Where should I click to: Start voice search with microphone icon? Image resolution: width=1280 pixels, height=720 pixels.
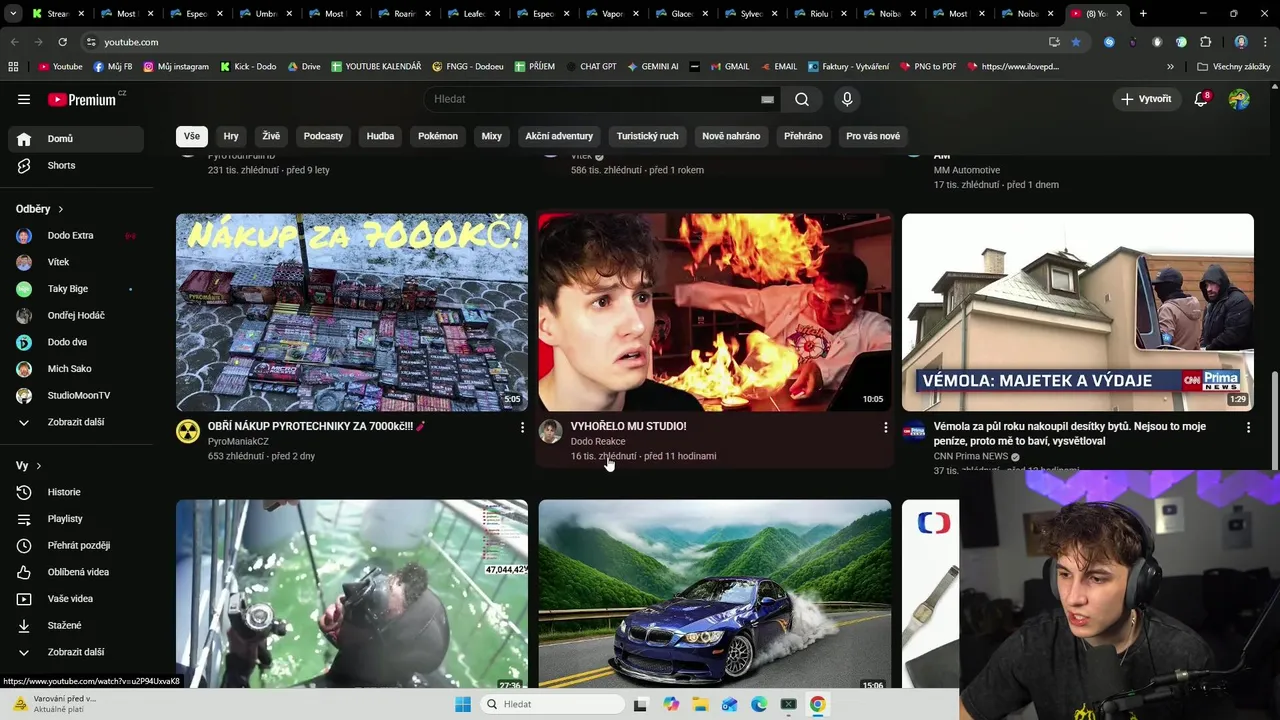[847, 99]
